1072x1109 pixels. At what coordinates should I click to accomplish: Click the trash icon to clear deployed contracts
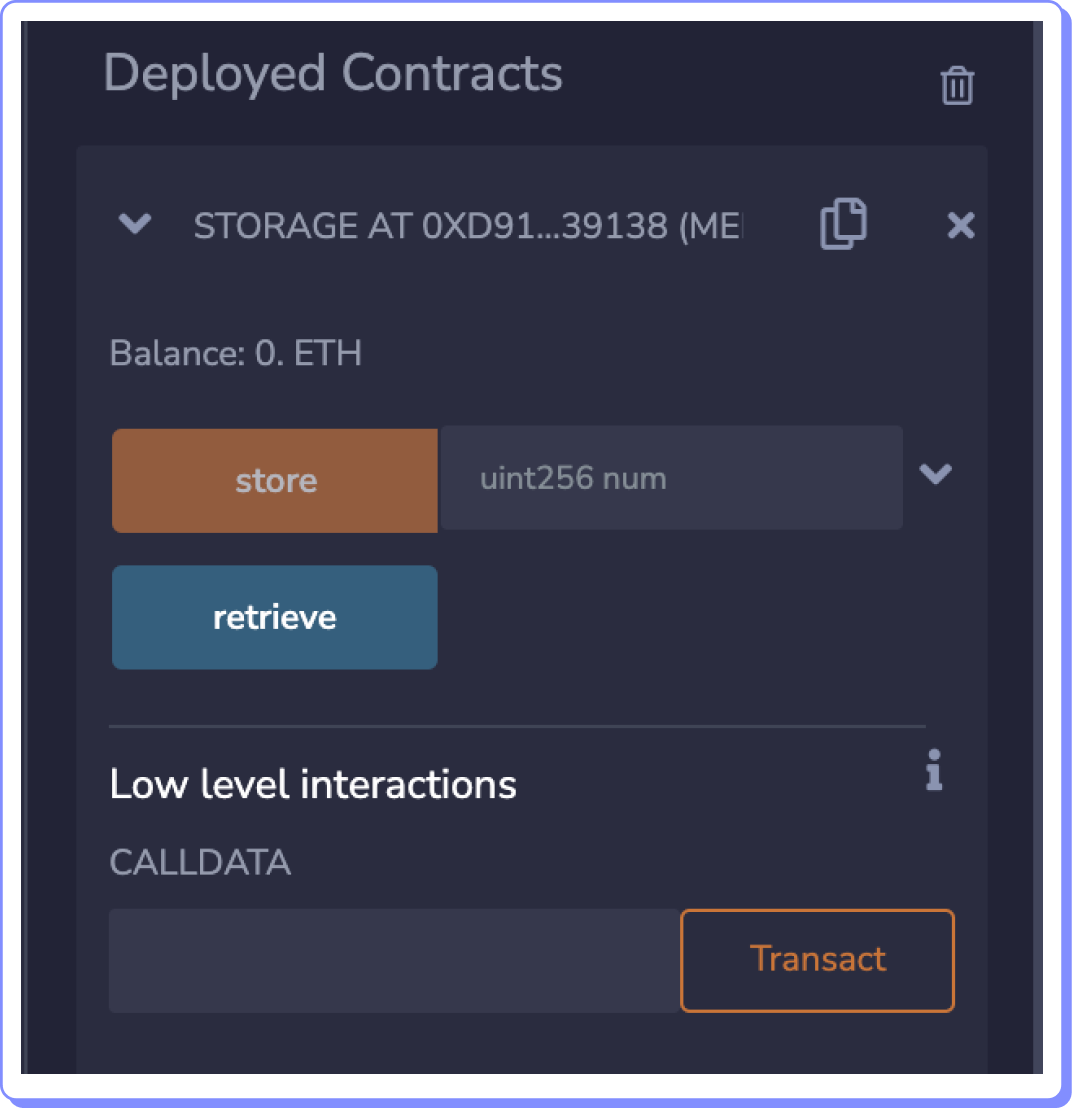point(957,85)
